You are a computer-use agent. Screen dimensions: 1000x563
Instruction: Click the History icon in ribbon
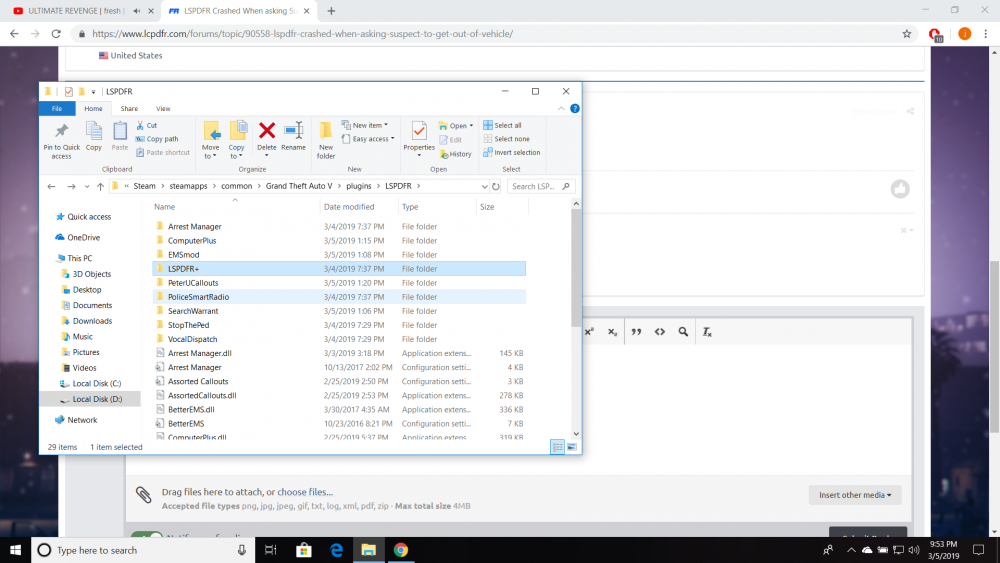click(456, 154)
